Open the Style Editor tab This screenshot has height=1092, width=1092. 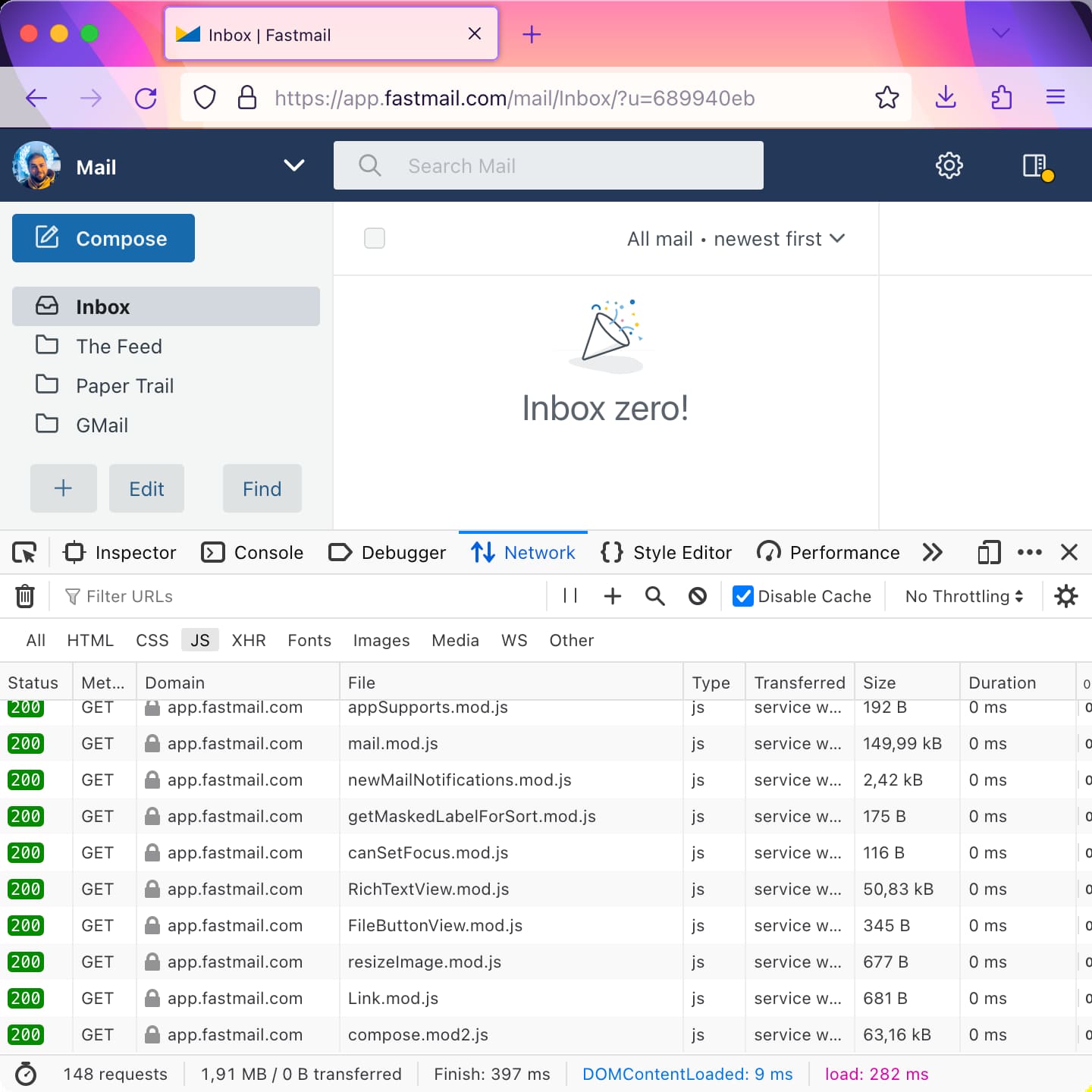[665, 552]
